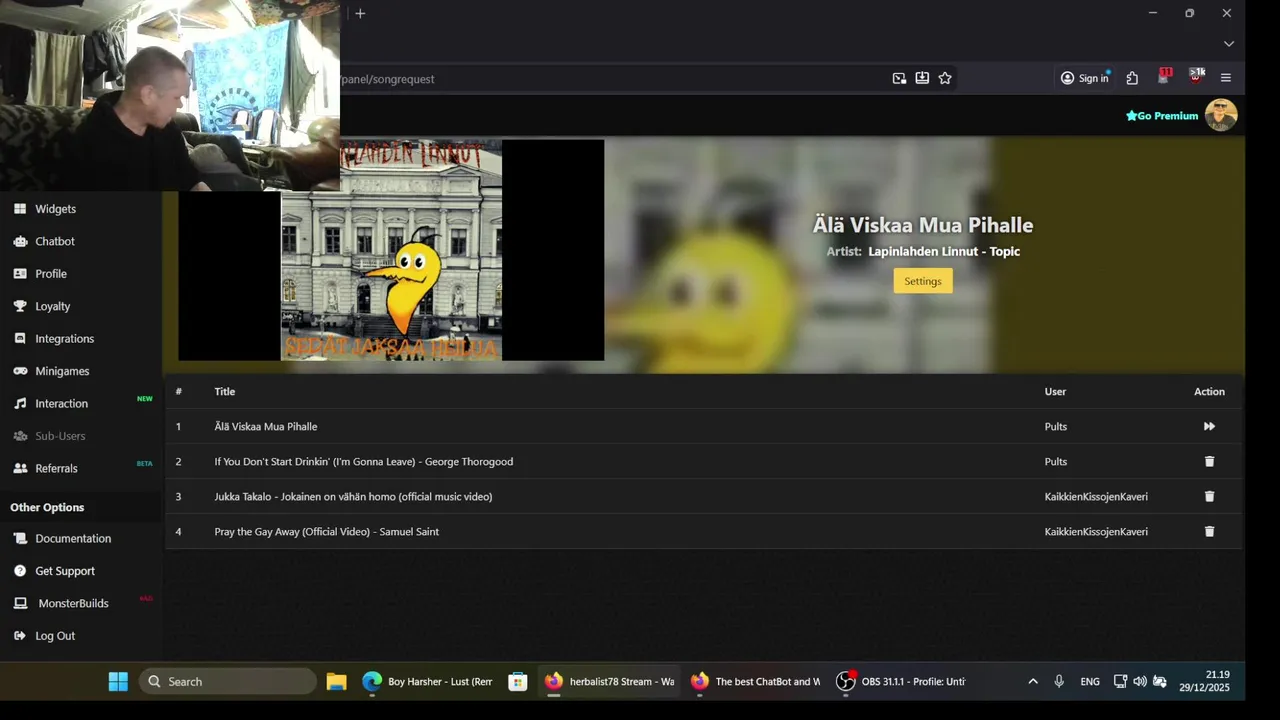Click the User column header
This screenshot has height=720, width=1280.
pyautogui.click(x=1055, y=391)
